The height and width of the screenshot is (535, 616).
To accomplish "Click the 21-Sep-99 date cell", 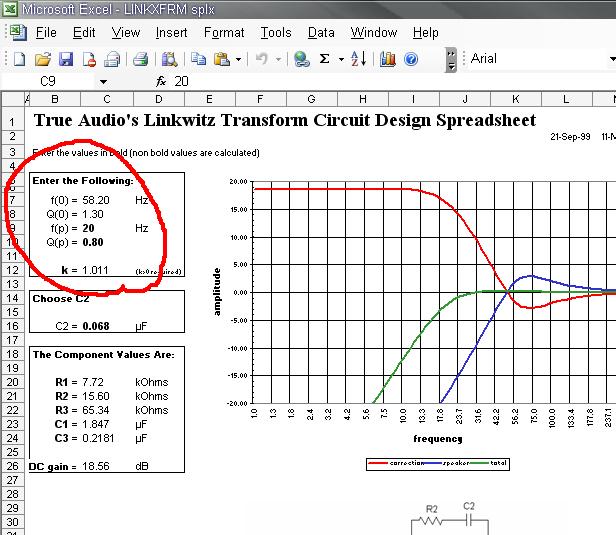I will click(570, 137).
